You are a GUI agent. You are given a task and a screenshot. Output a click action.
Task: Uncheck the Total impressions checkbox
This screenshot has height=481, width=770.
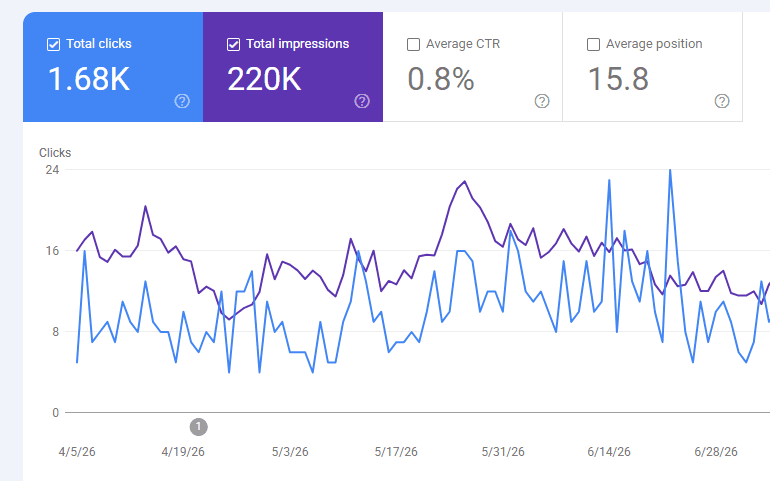coord(233,44)
